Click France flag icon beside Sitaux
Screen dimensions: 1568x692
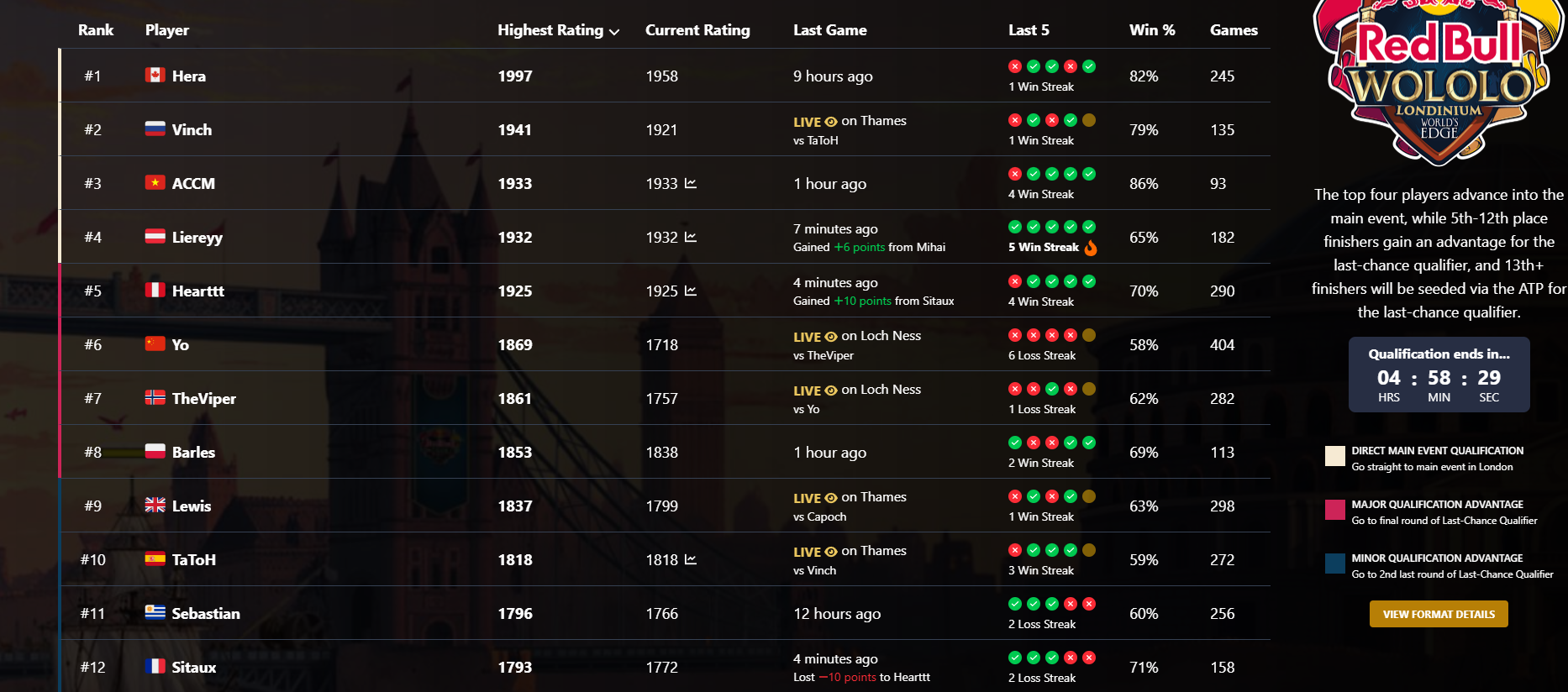(x=155, y=666)
